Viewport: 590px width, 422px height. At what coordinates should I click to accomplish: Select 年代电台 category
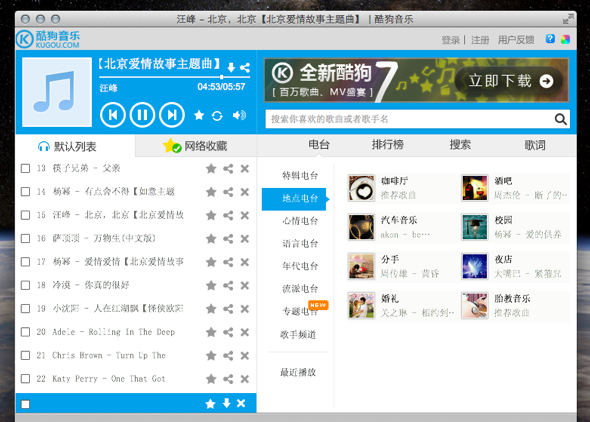[x=300, y=266]
